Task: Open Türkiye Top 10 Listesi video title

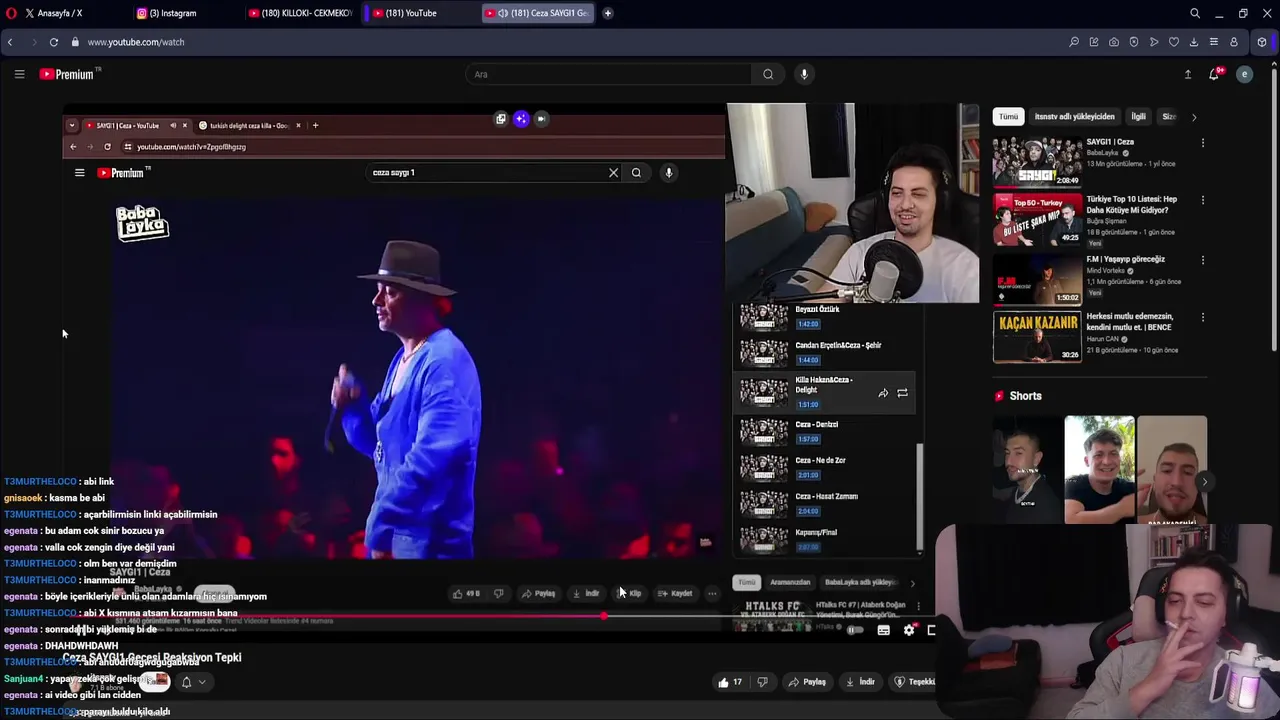Action: click(1132, 205)
